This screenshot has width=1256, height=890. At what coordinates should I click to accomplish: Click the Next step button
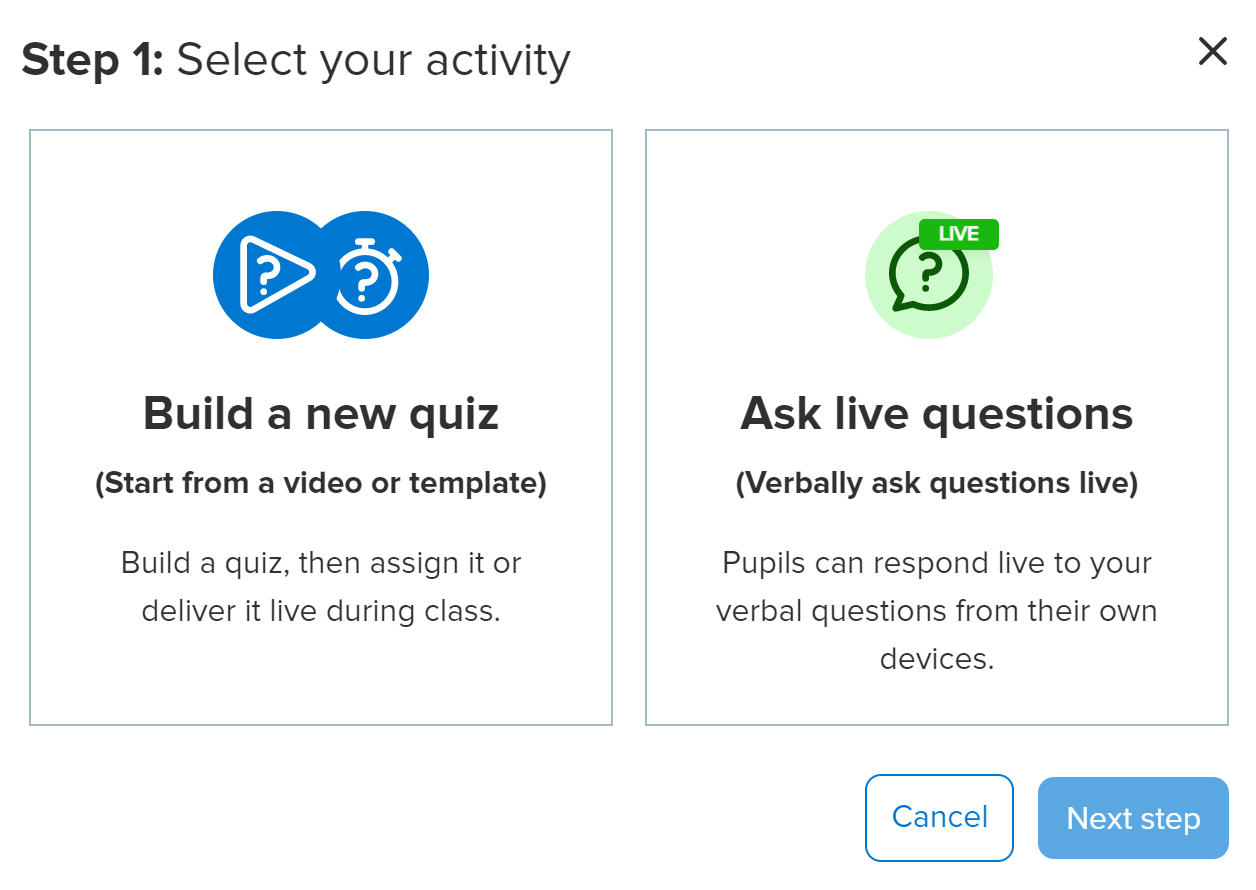coord(1132,817)
